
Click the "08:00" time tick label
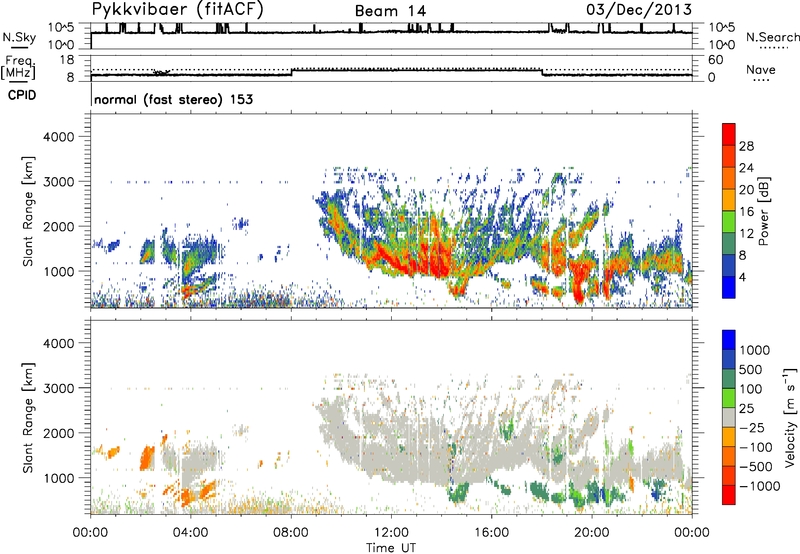291,533
